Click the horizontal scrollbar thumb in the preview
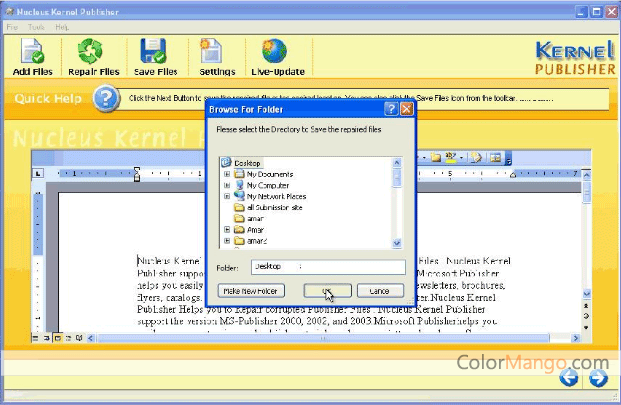621x405 pixels. tap(323, 338)
